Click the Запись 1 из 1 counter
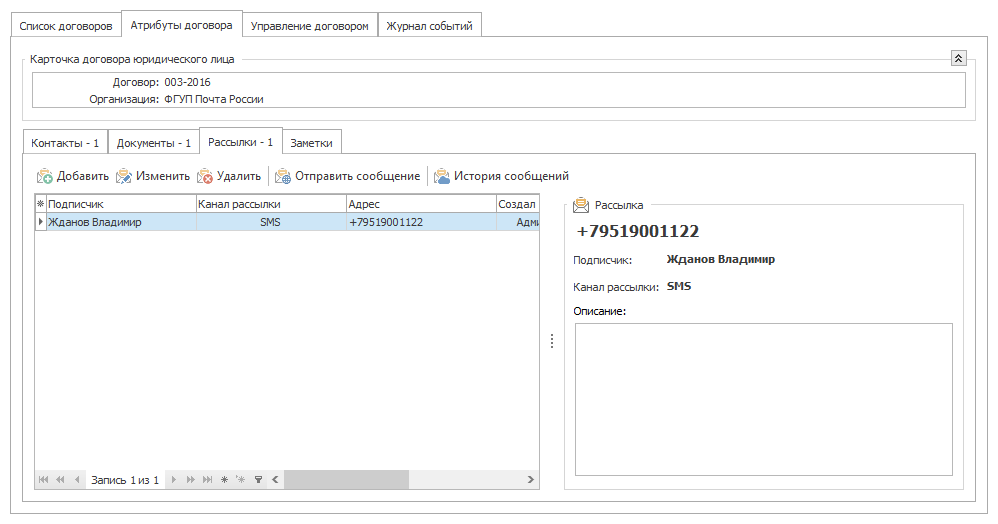 click(x=125, y=480)
